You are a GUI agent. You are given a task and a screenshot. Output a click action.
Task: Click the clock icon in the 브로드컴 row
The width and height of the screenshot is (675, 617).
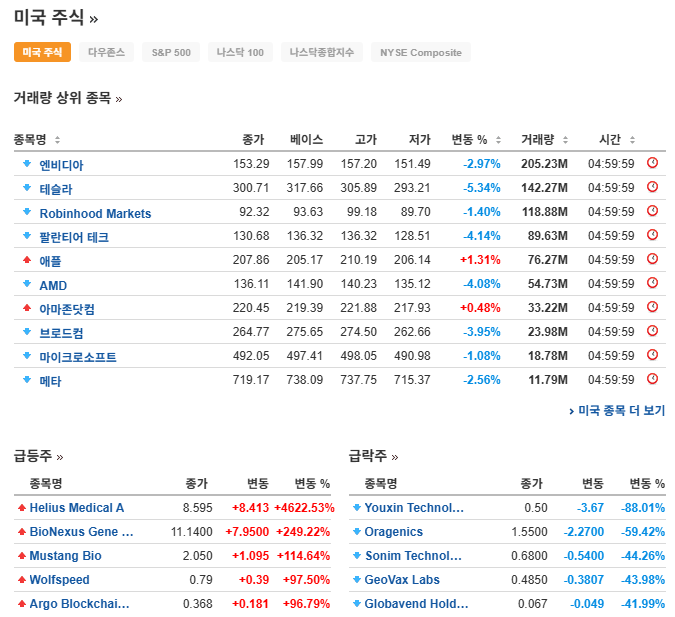652,331
